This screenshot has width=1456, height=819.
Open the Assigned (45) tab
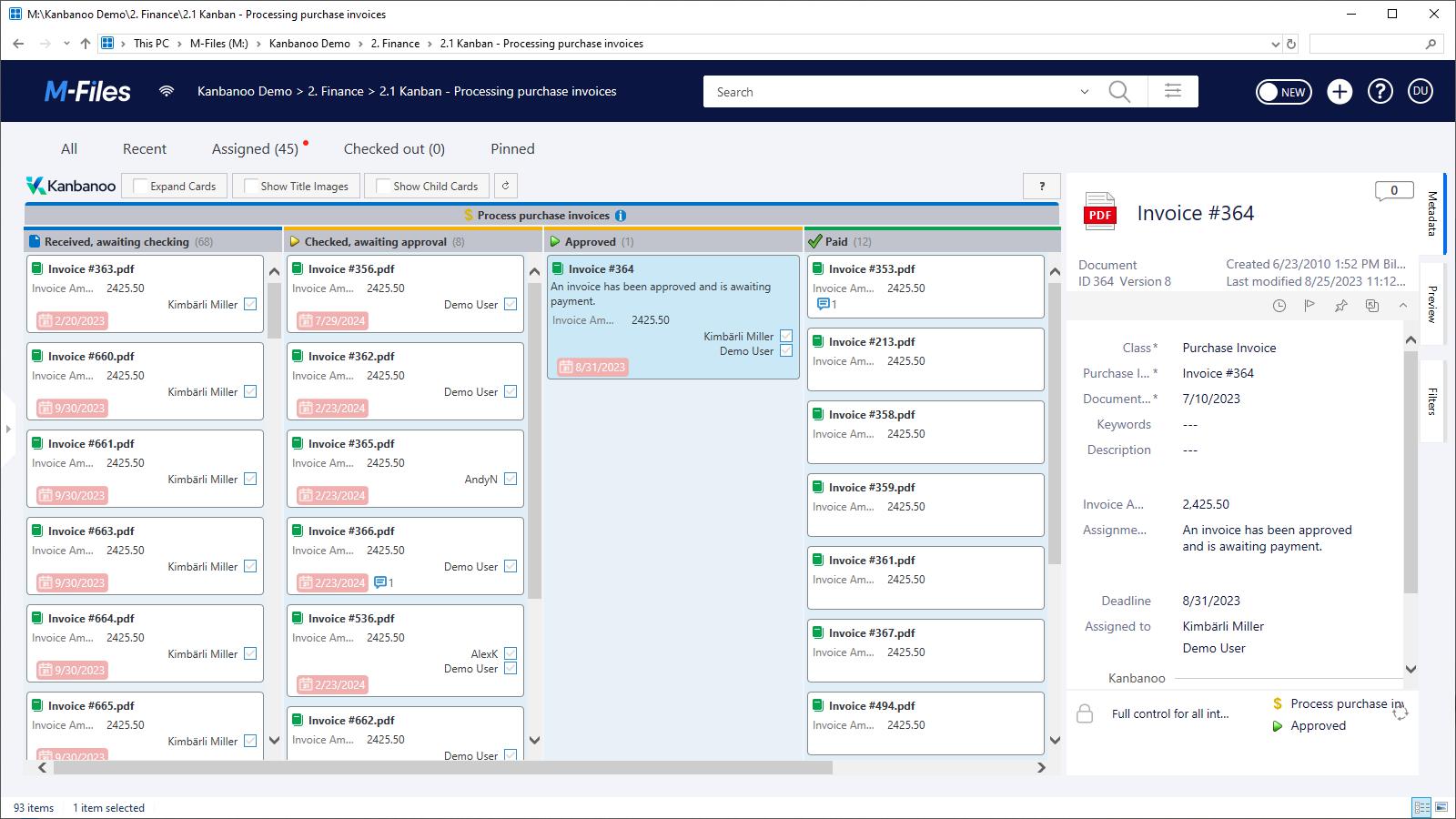point(255,149)
